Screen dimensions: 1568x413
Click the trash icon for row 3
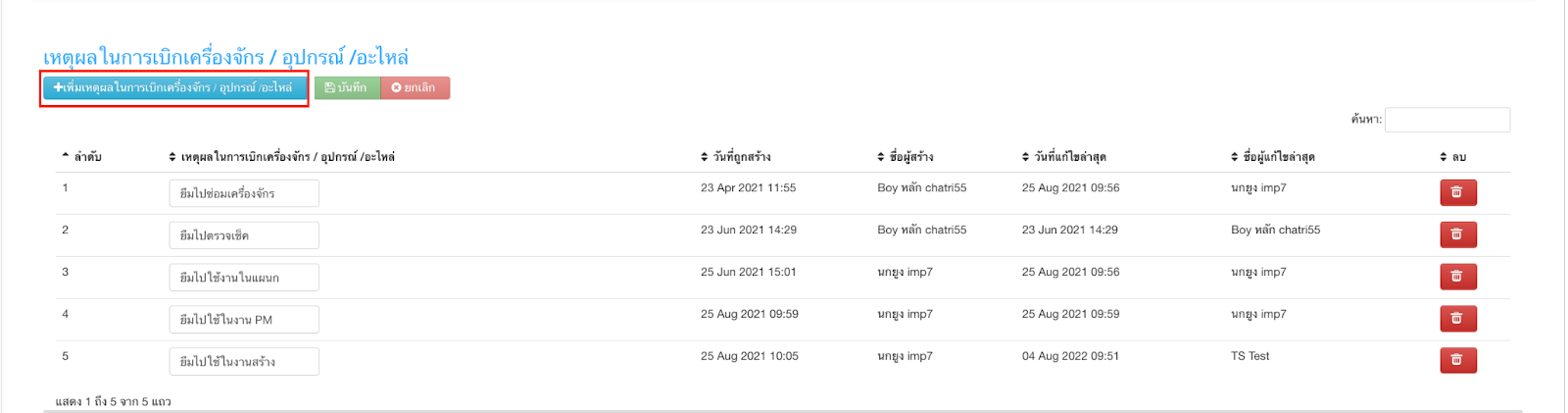point(1457,277)
